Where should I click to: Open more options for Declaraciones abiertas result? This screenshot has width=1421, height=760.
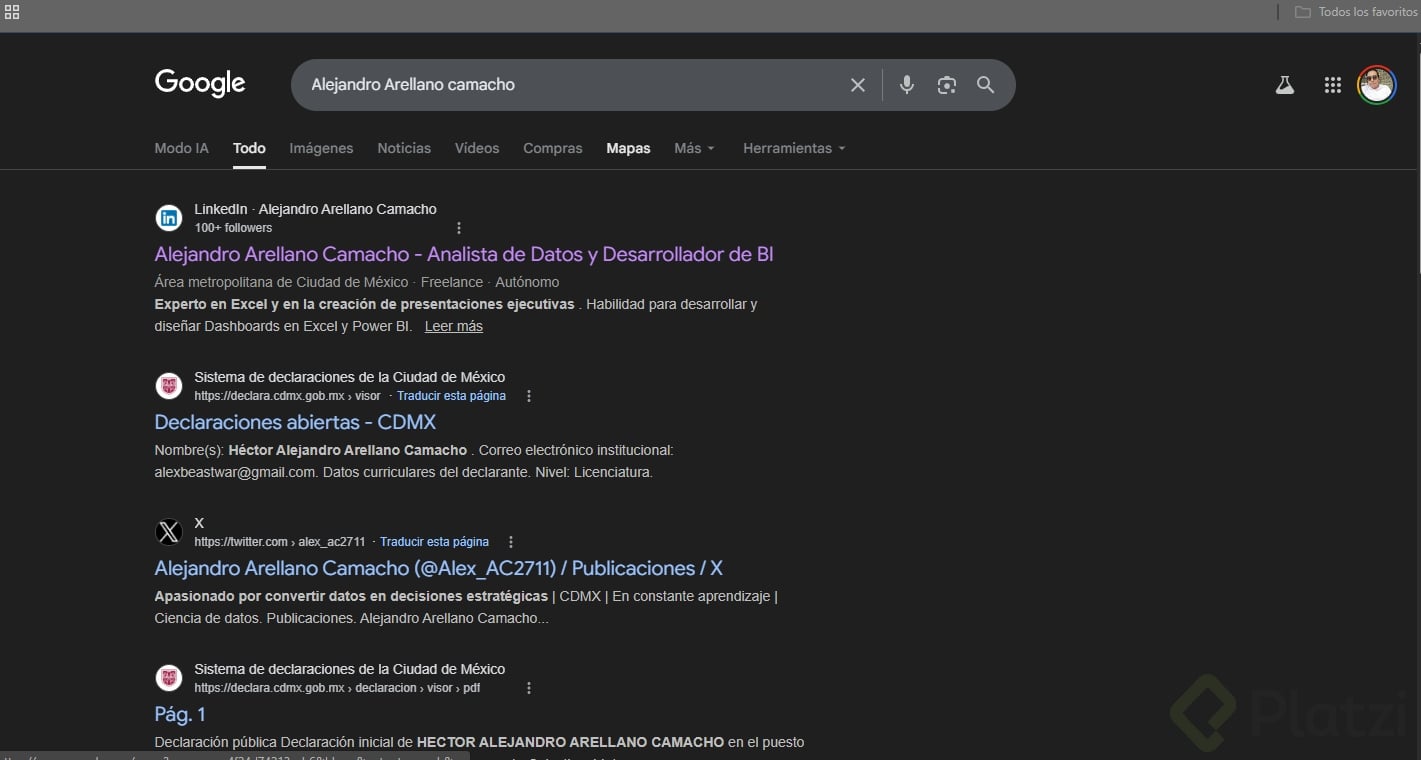click(529, 396)
